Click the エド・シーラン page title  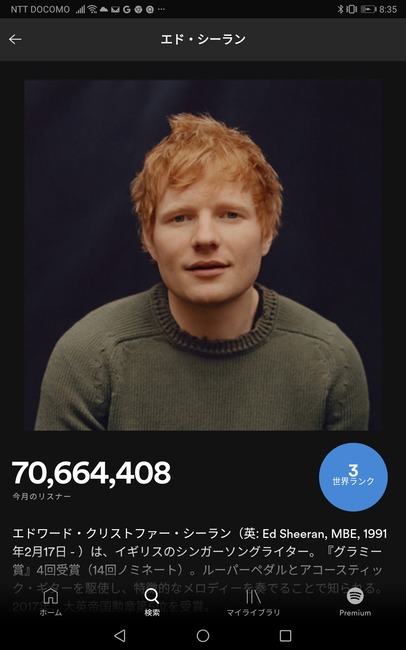203,39
